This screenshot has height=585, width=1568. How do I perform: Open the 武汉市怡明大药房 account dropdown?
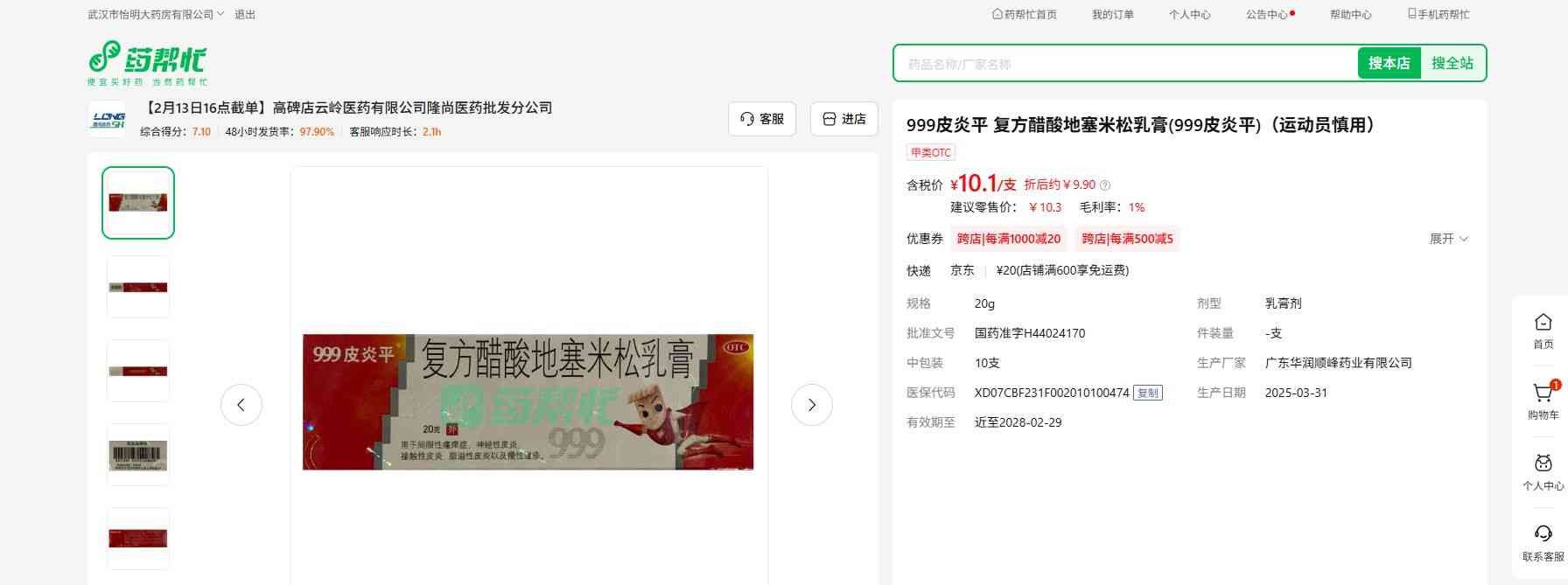coord(156,15)
